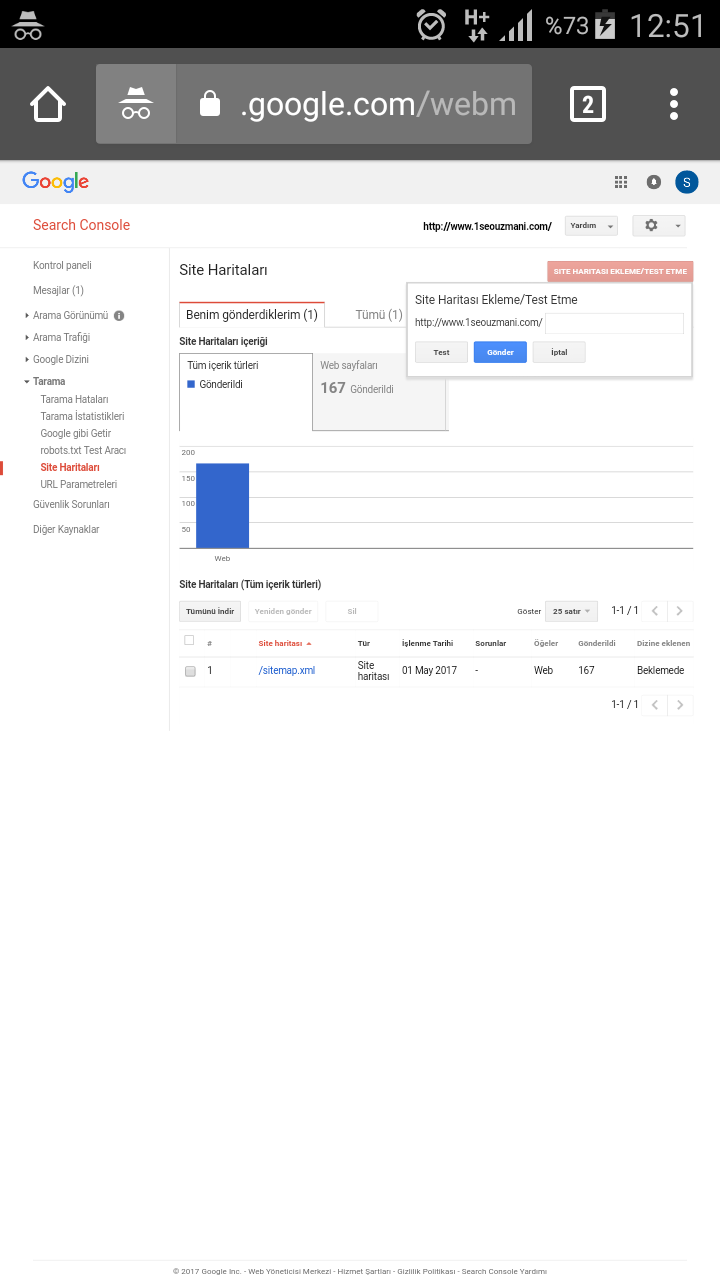Click the blue Web bar in chart
This screenshot has height=1280, width=720.
point(222,506)
